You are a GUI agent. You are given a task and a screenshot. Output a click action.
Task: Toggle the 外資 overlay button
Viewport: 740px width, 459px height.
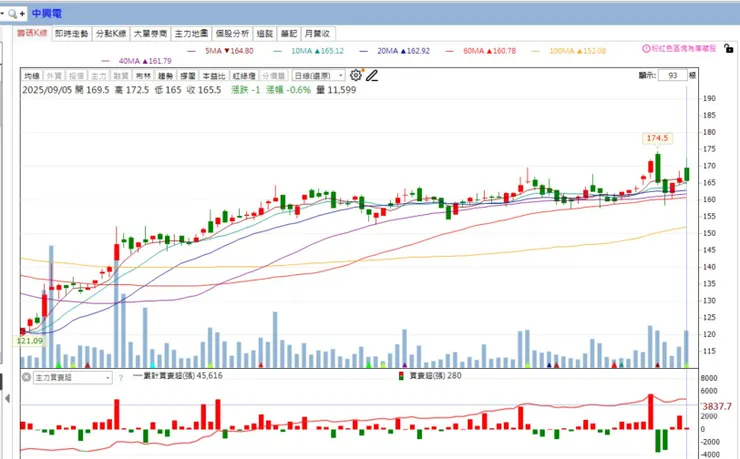pos(54,75)
